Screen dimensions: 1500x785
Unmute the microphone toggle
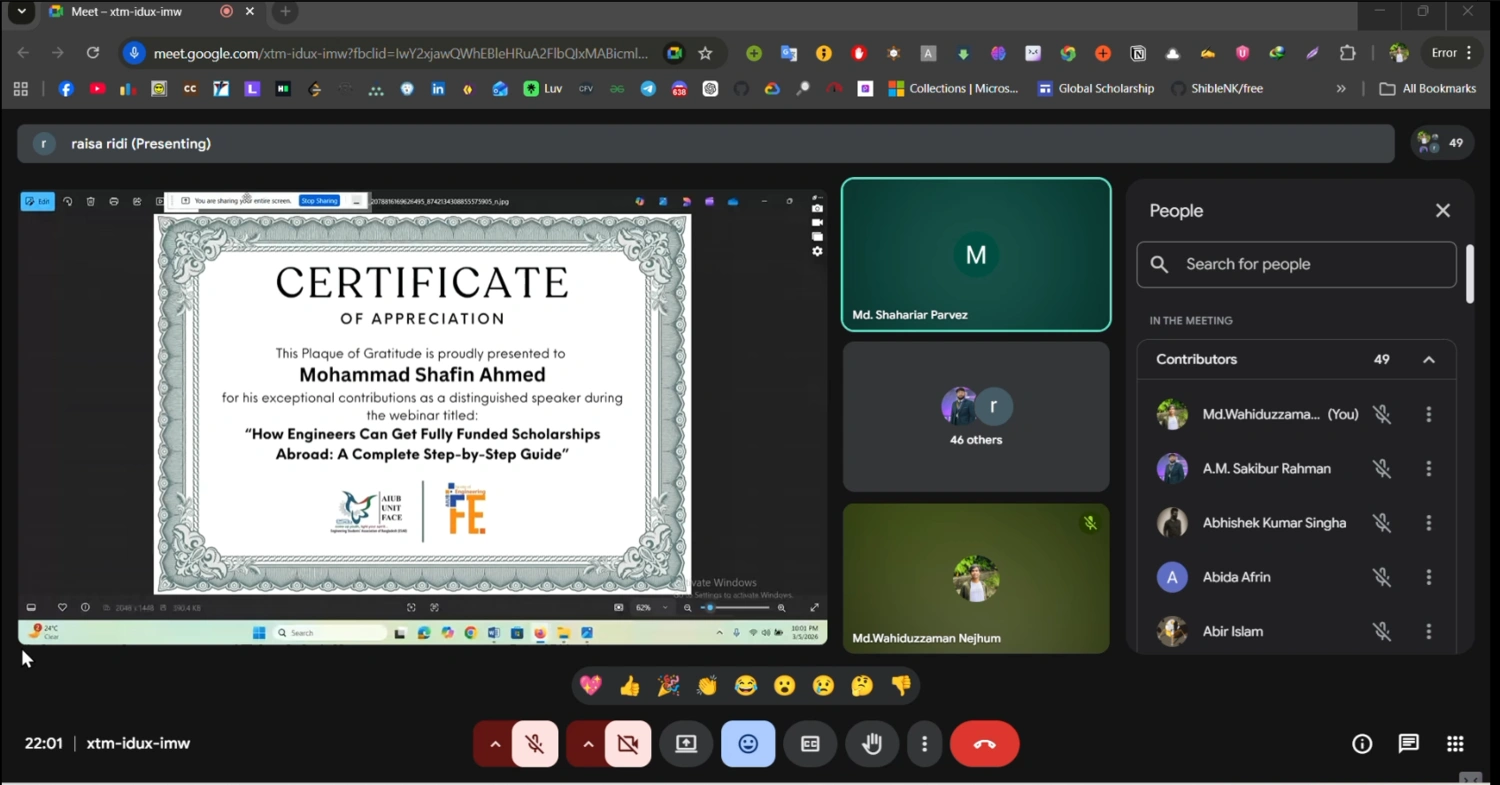pyautogui.click(x=535, y=744)
